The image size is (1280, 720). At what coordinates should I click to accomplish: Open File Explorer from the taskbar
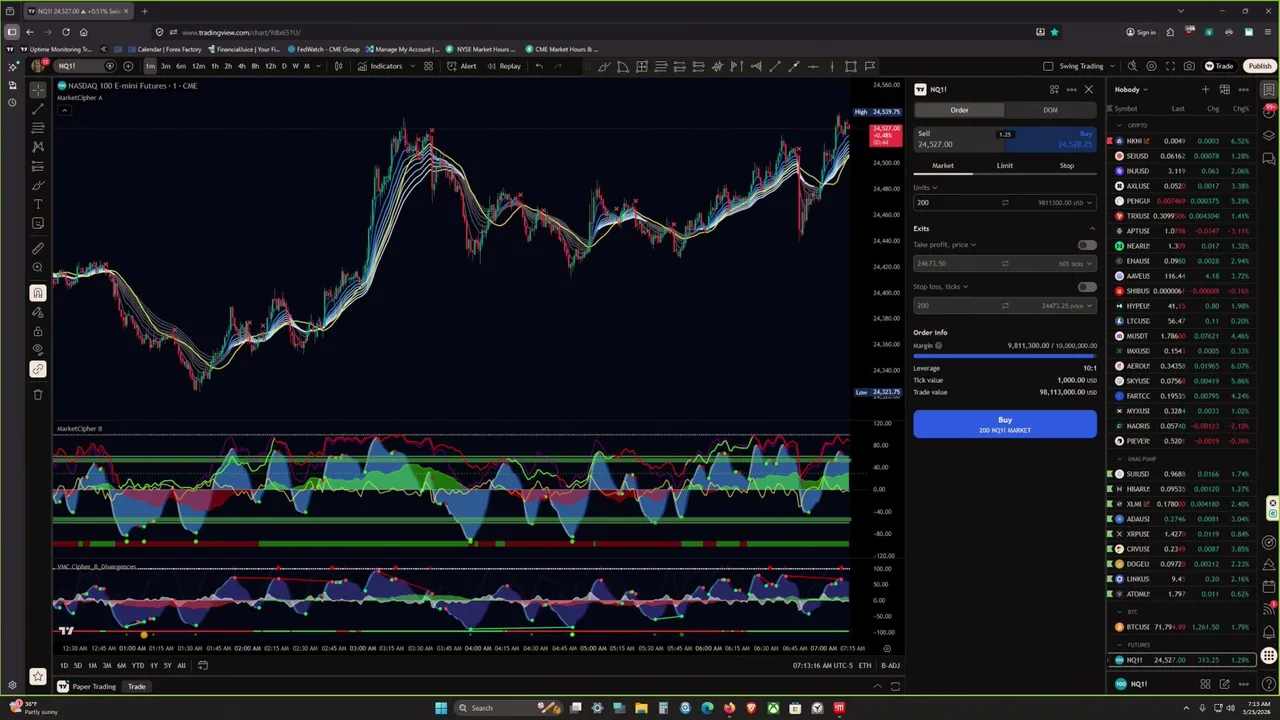[x=641, y=708]
